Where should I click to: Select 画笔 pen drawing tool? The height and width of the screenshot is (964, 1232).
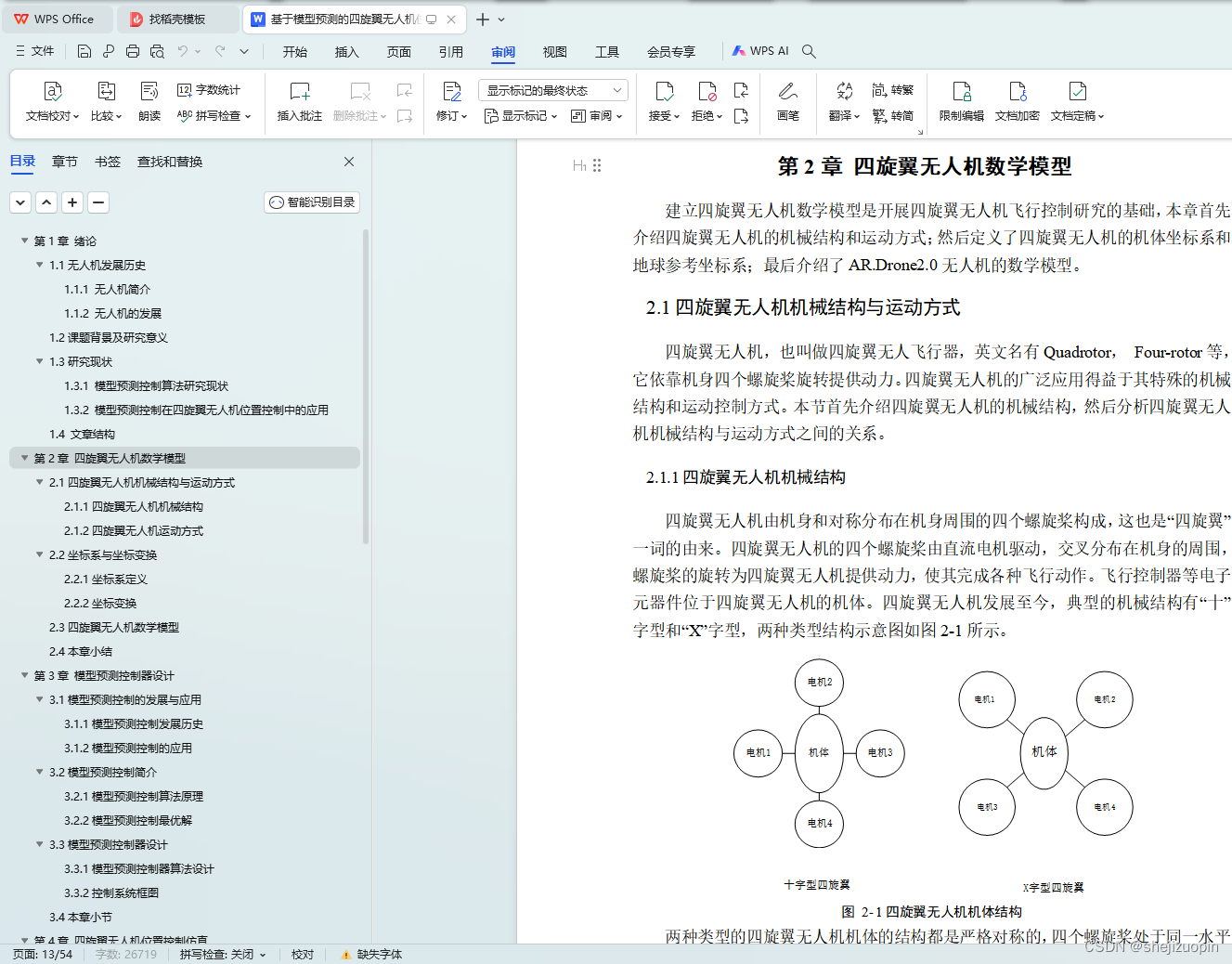coord(788,101)
